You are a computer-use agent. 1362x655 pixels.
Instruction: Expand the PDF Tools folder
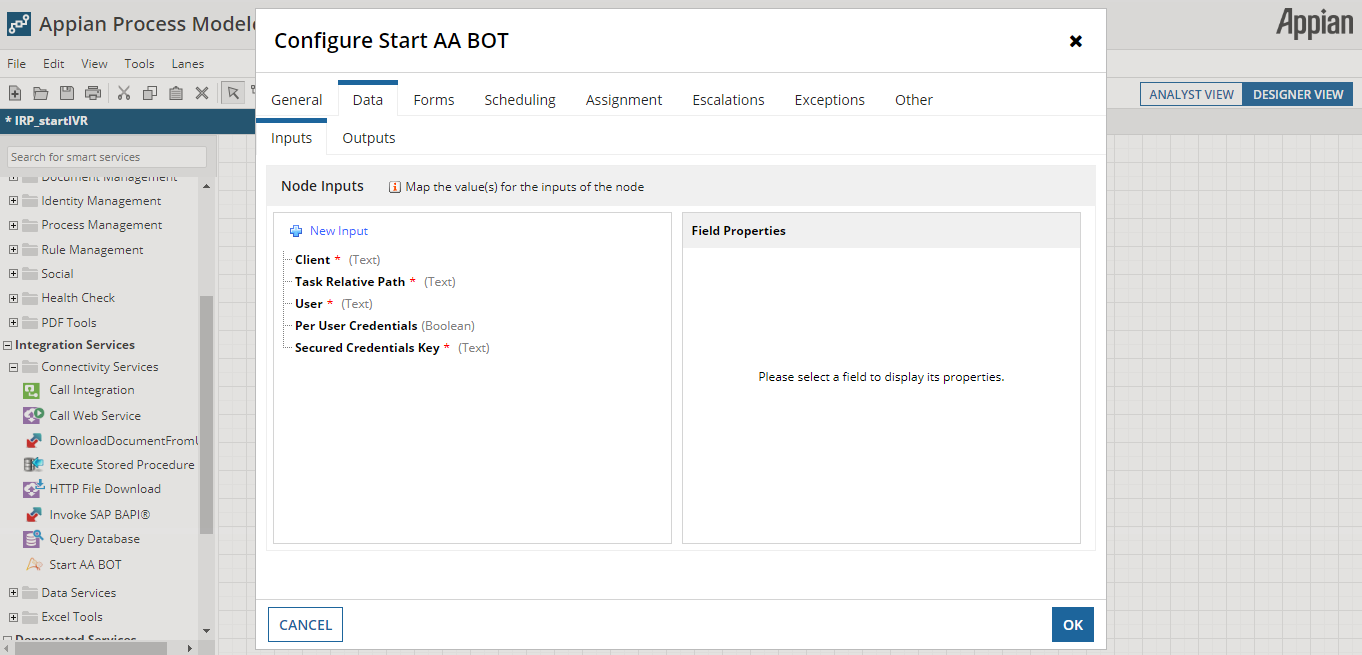14,322
